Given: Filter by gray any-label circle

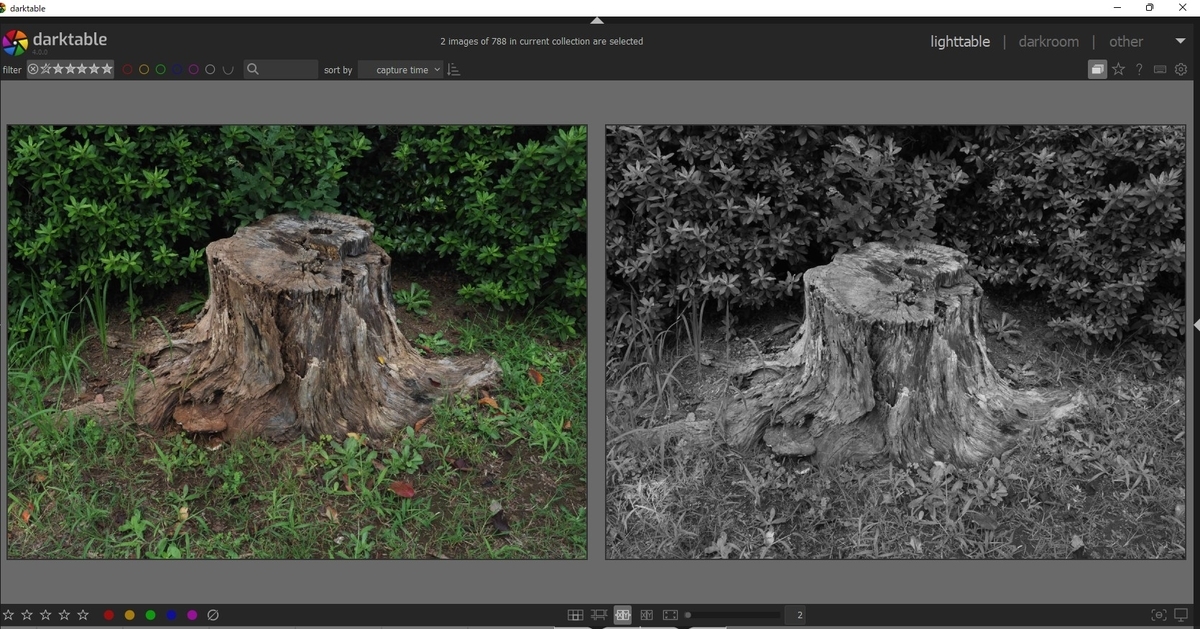Looking at the screenshot, I should [x=210, y=70].
